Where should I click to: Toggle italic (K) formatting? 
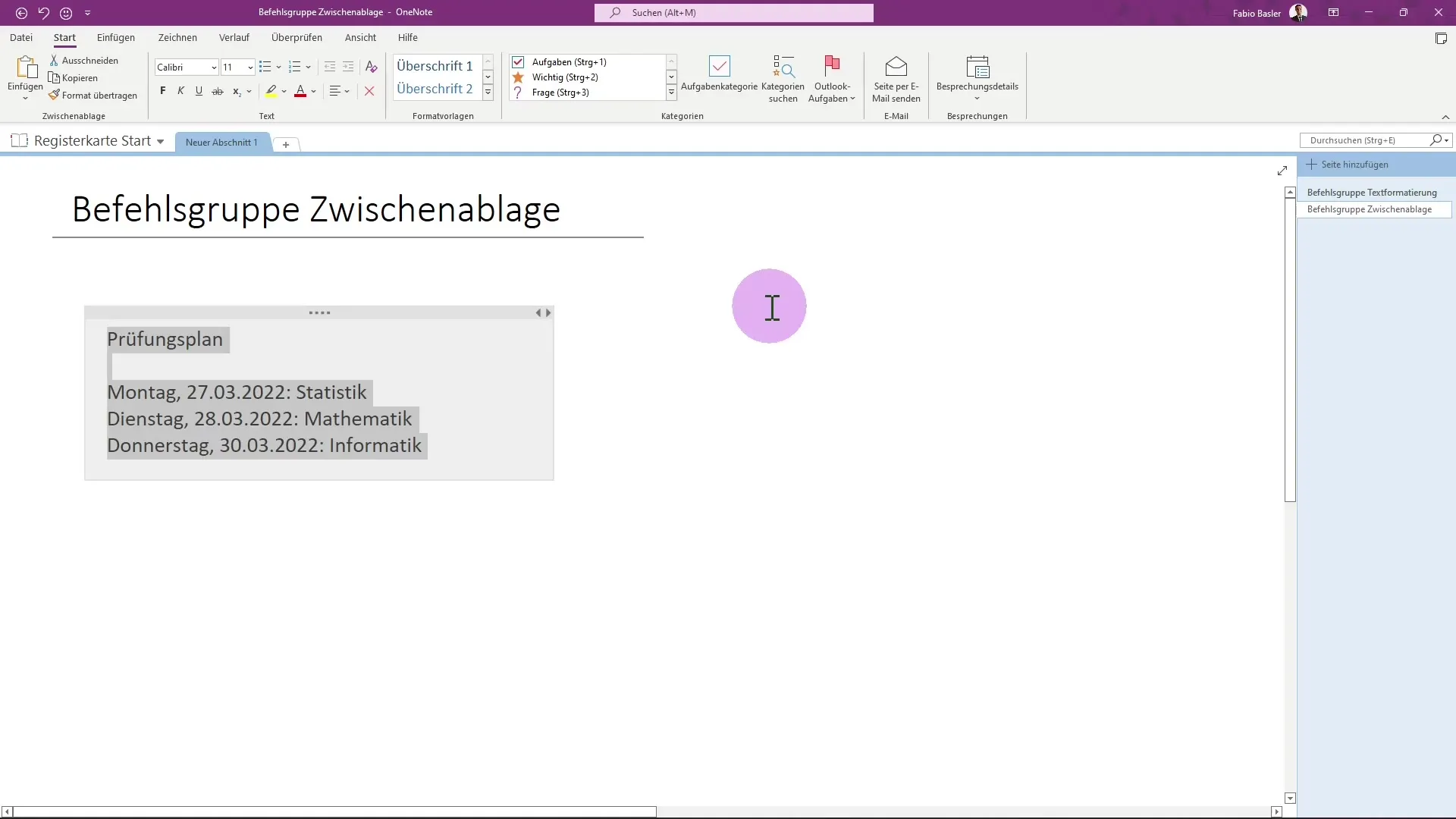pos(180,91)
